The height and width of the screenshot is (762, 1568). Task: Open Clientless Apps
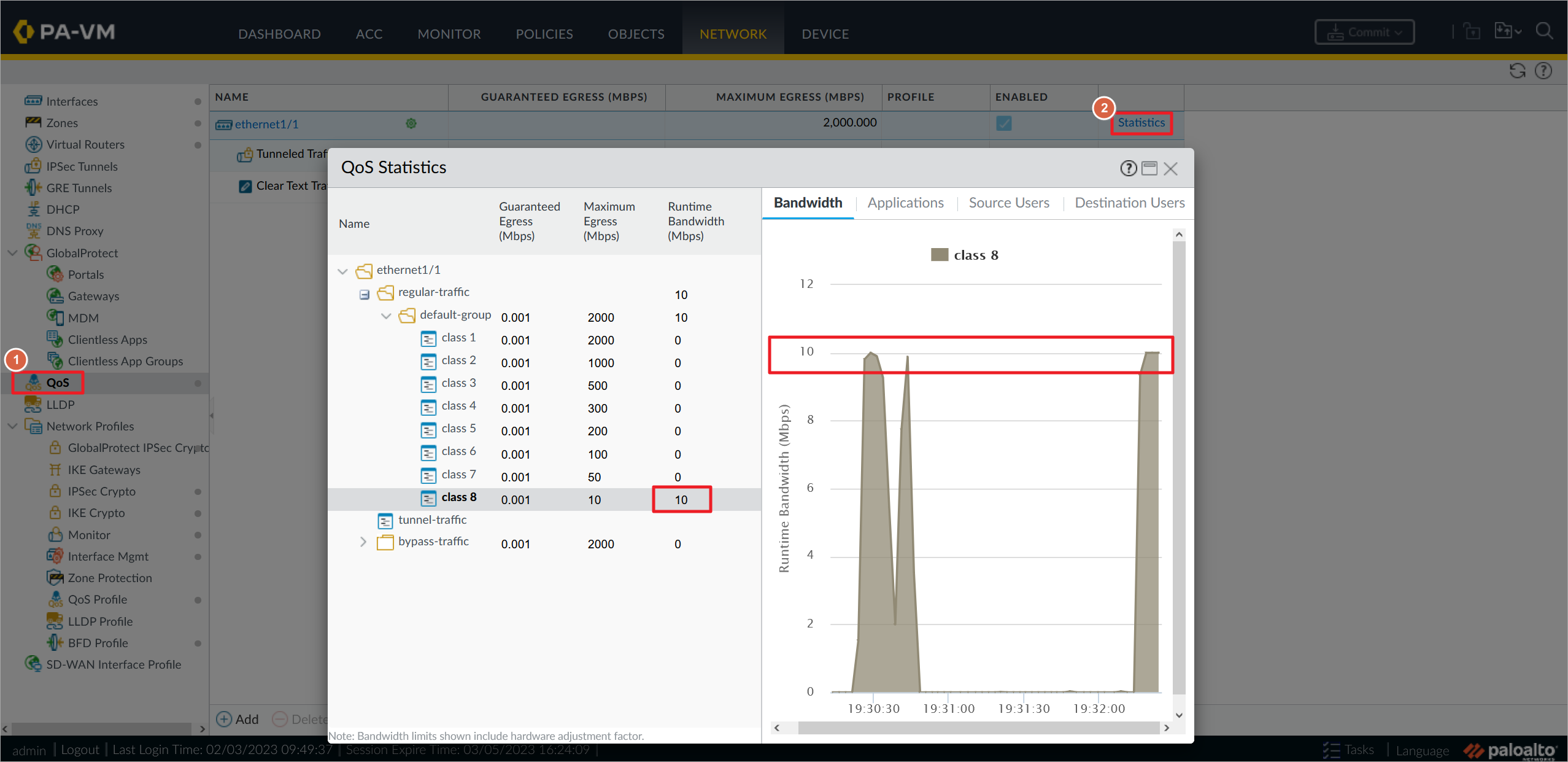coord(107,340)
